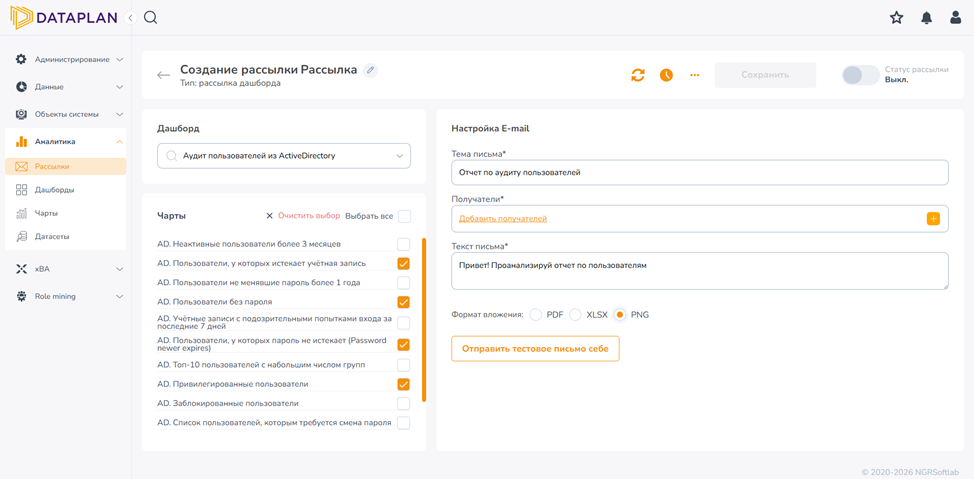Click the 'Очистить выбор' link
Screen dimensions: 974x479
click(309, 216)
